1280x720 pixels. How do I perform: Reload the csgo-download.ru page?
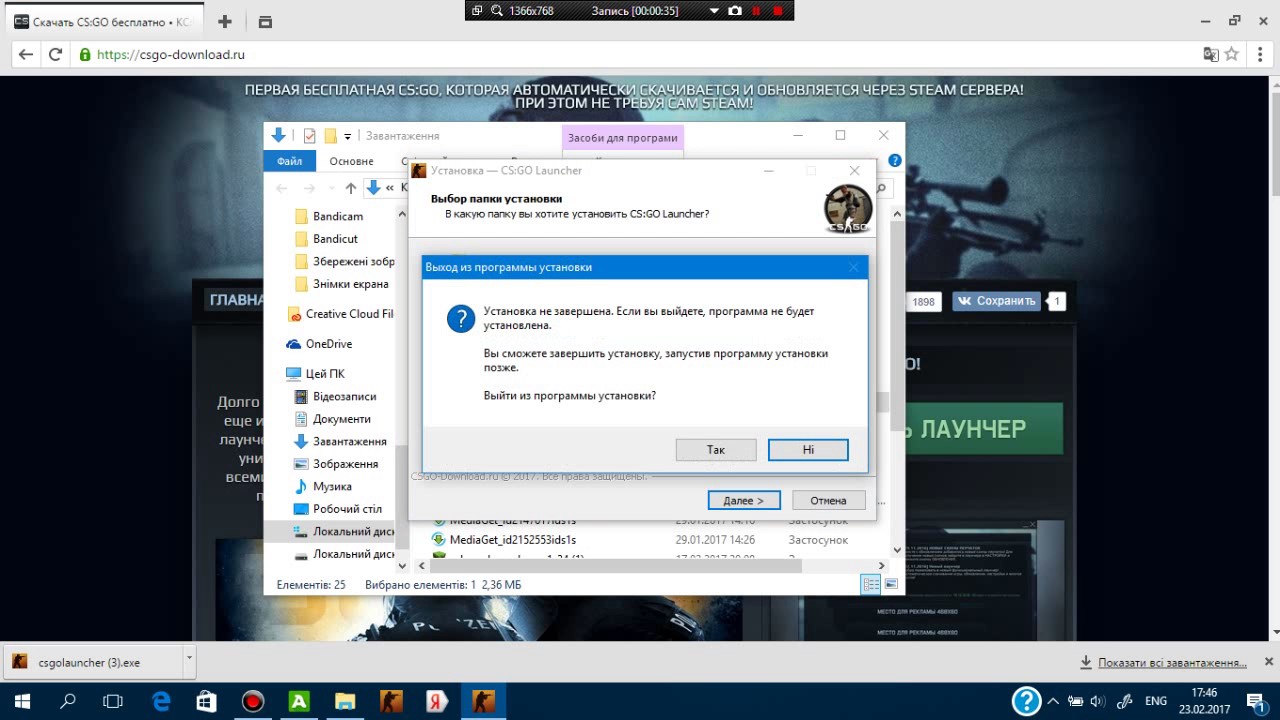(56, 55)
